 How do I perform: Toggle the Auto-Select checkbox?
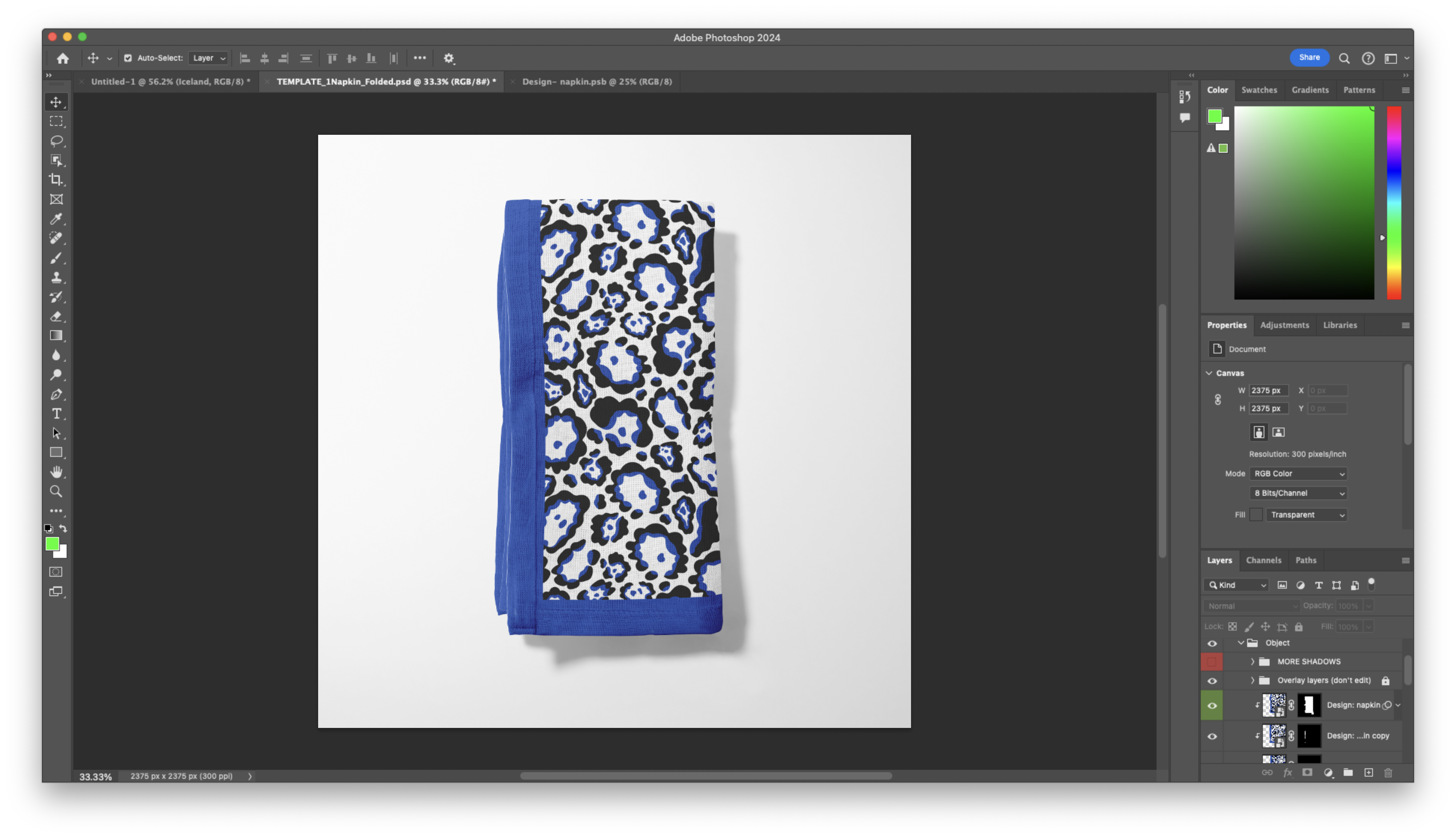click(128, 58)
